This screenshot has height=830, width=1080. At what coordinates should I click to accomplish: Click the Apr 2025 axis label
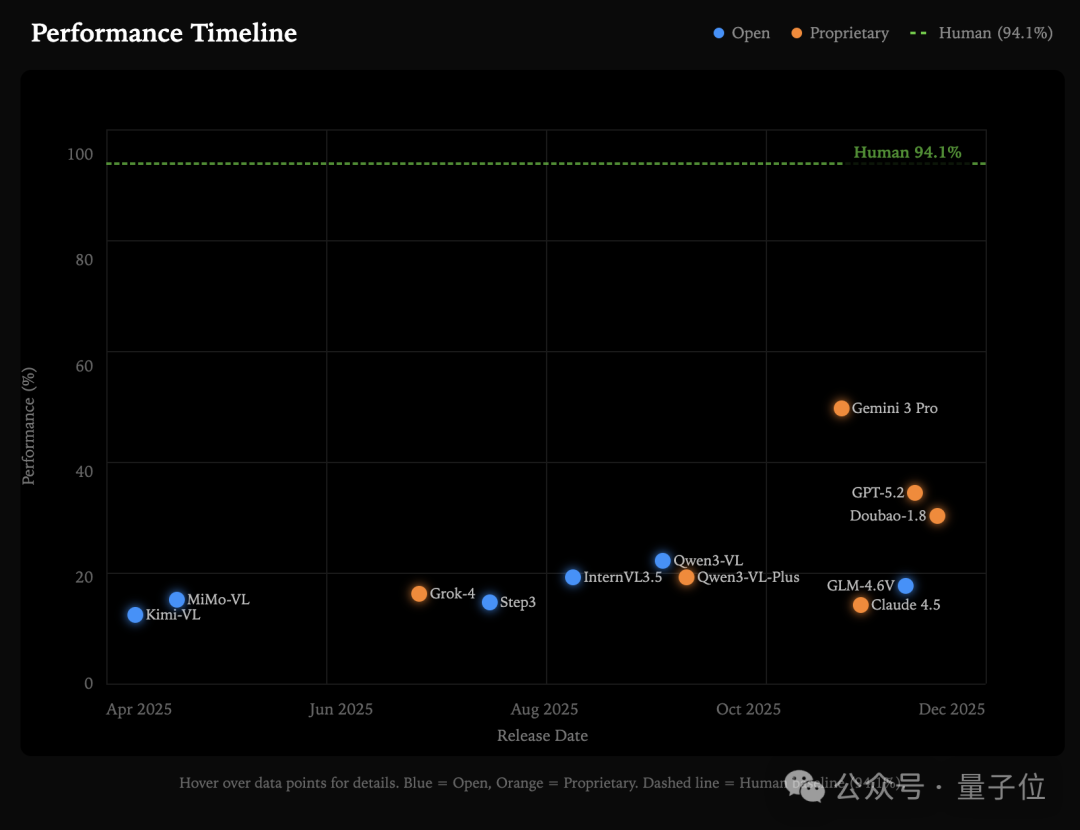(x=138, y=709)
